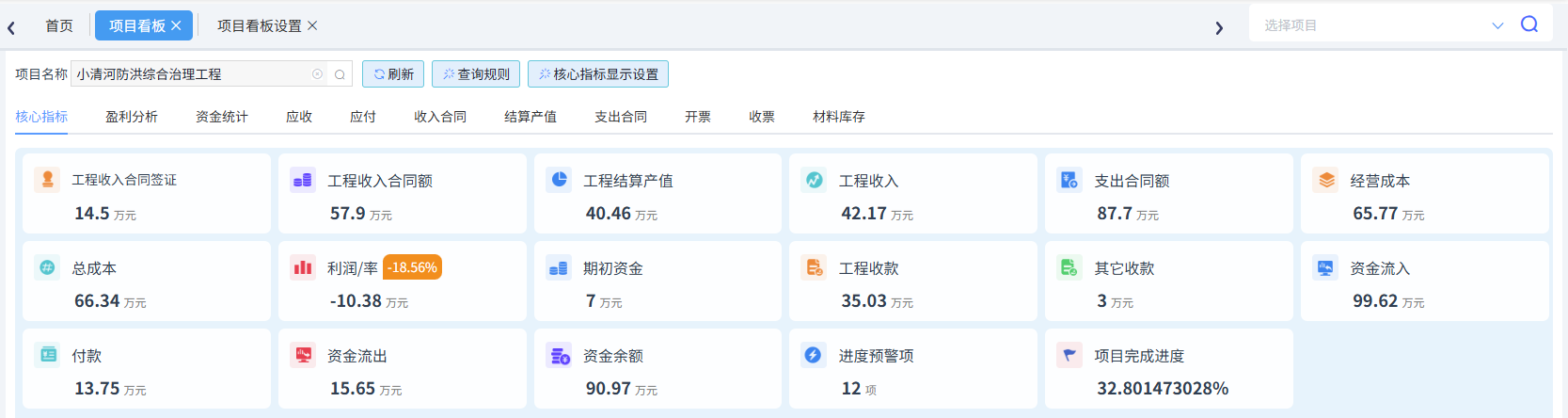The image size is (1568, 418).
Task: Click the -10.38 万元 profit value
Action: 370,301
